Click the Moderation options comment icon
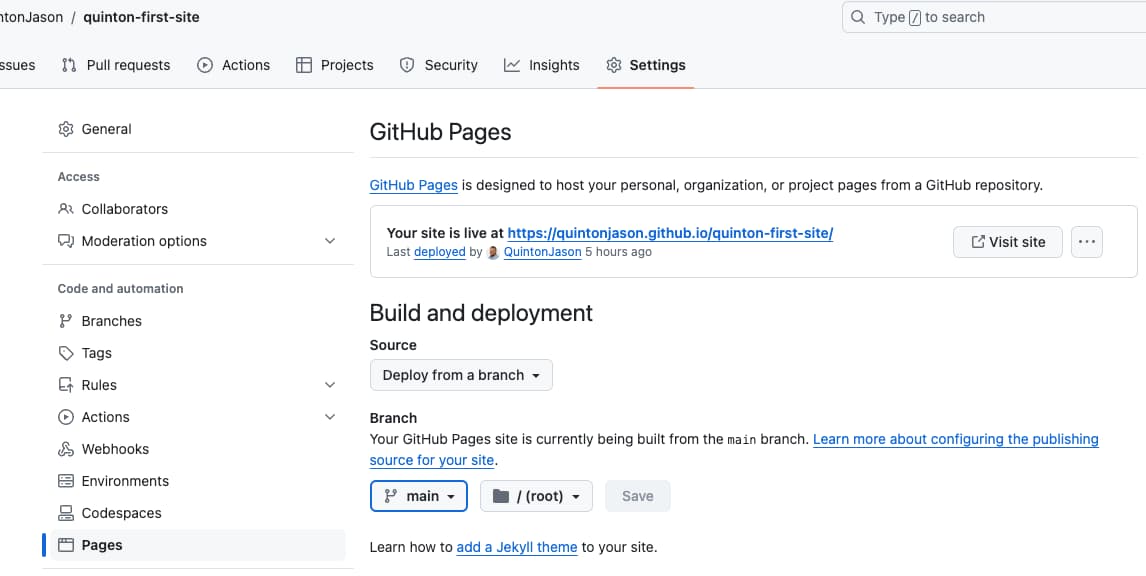 66,241
